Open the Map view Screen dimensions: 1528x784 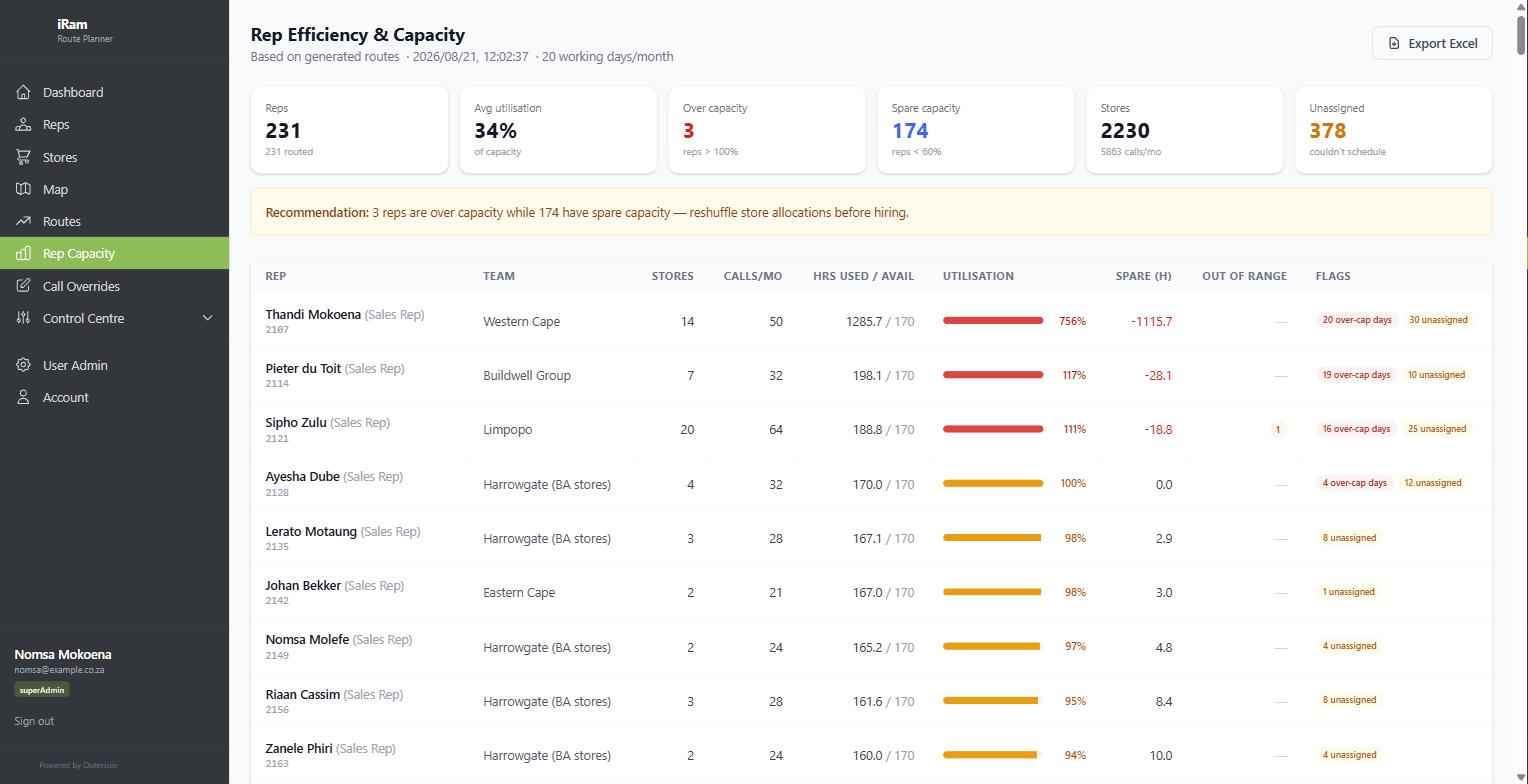(x=114, y=189)
